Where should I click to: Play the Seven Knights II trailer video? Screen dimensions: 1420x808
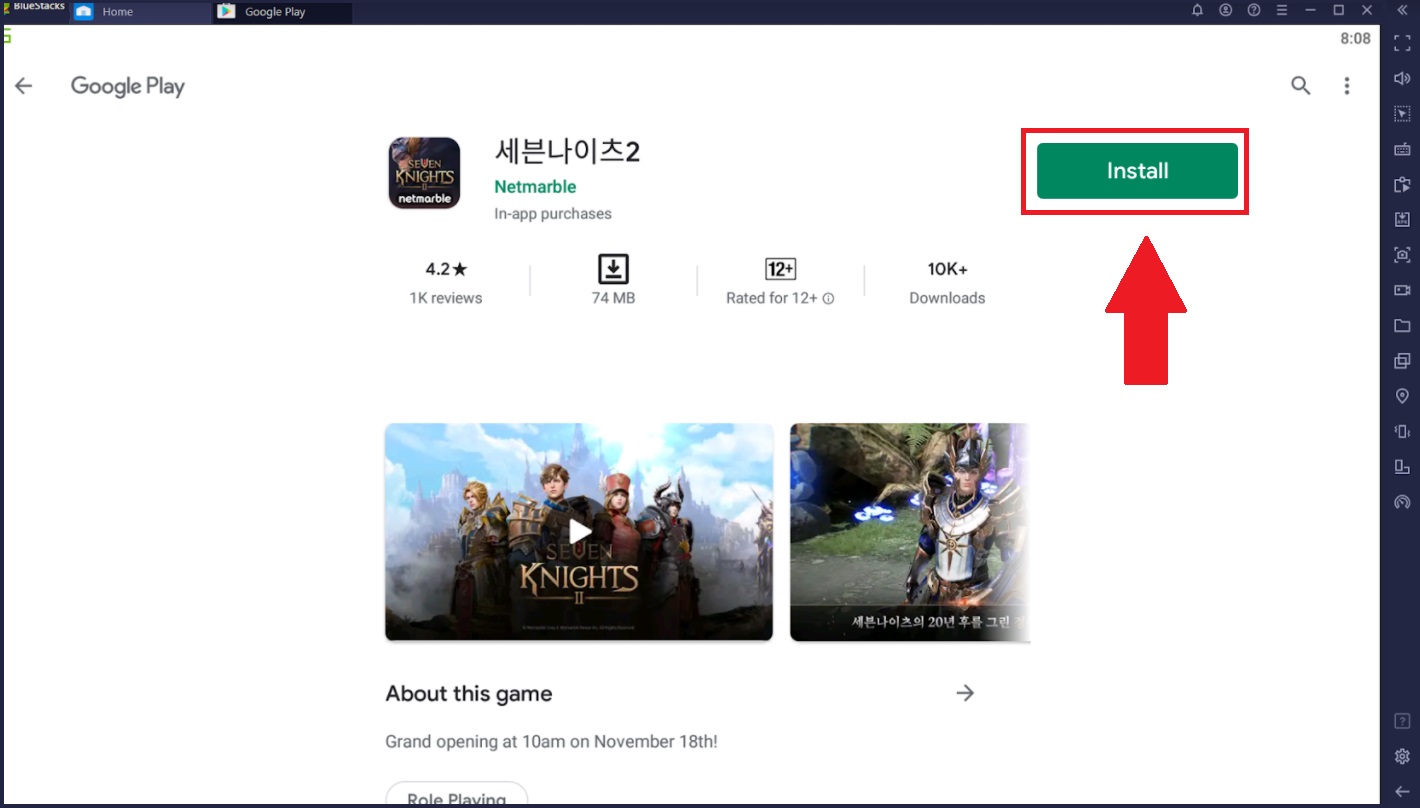[x=579, y=532]
